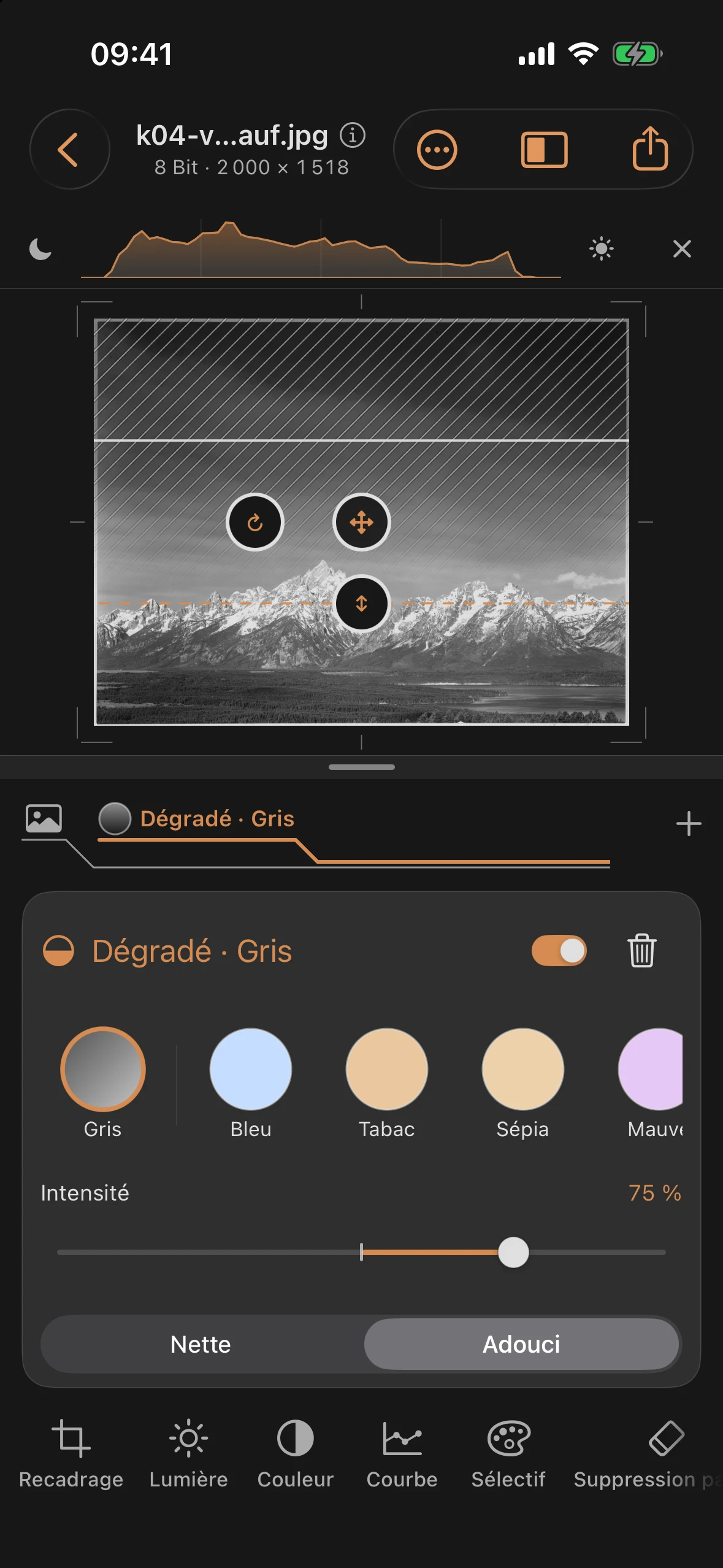Tap the panel drag handle bar
Viewport: 723px width, 1568px height.
[362, 767]
